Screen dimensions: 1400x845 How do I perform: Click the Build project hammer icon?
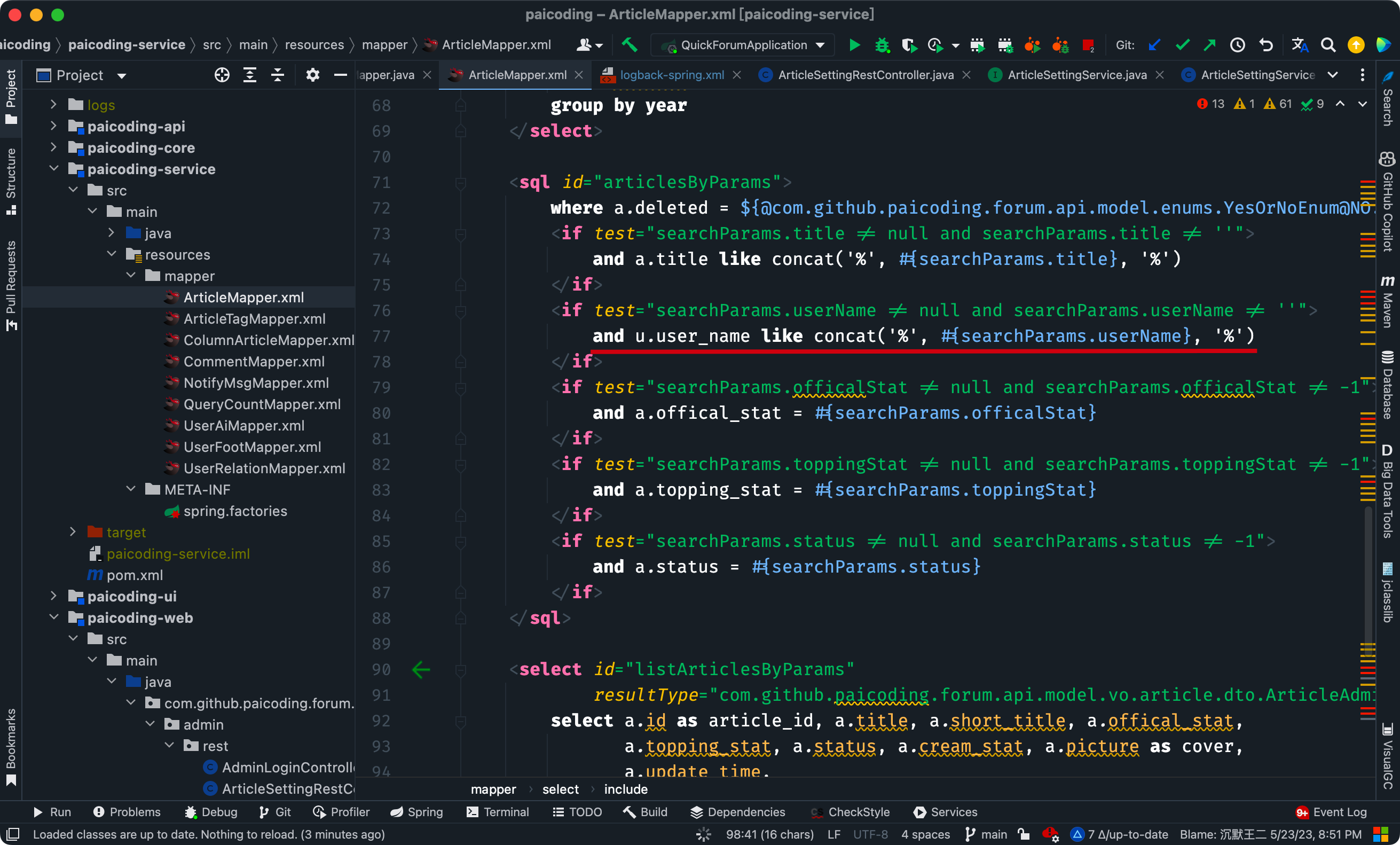tap(629, 45)
